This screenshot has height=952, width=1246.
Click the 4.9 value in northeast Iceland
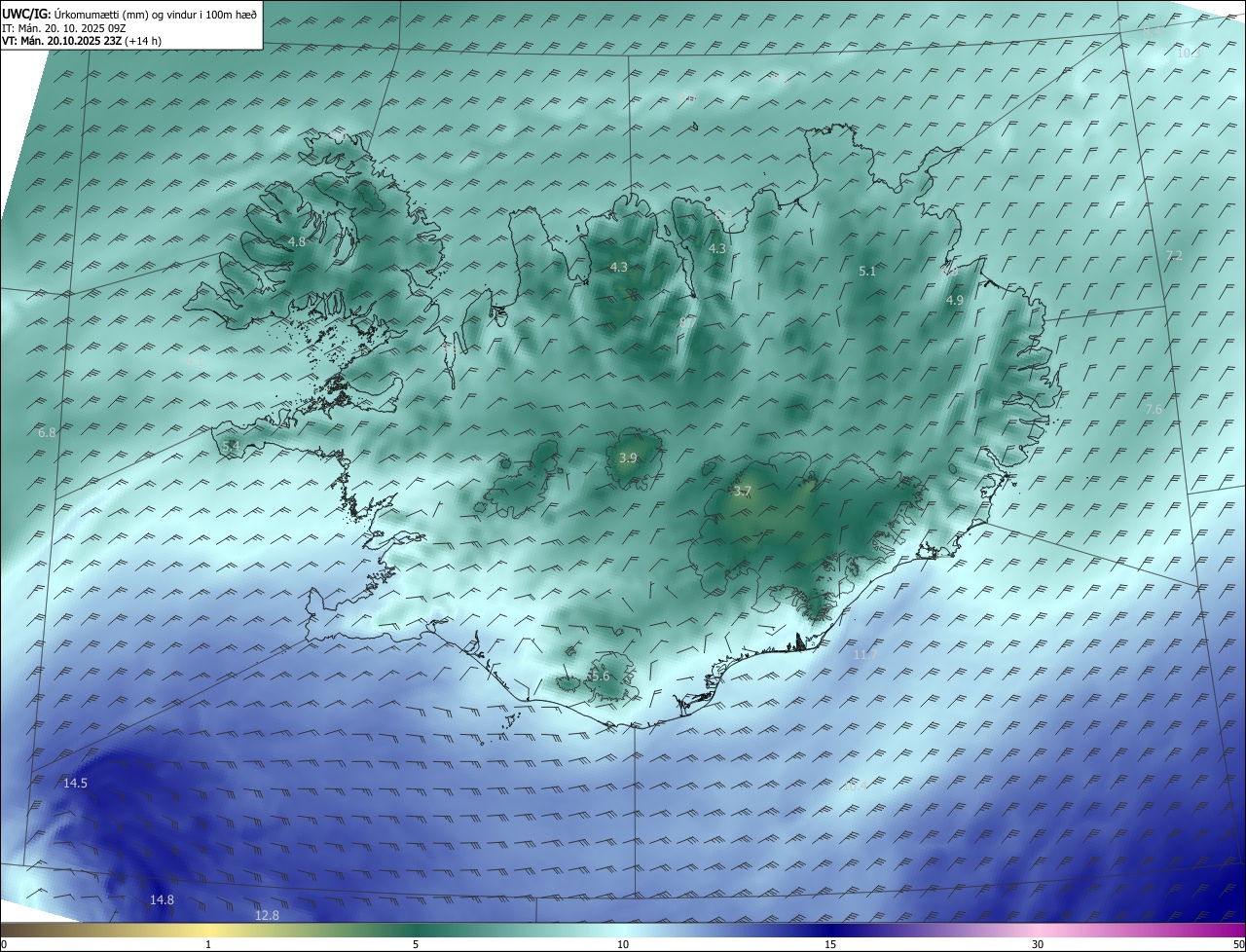955,301
